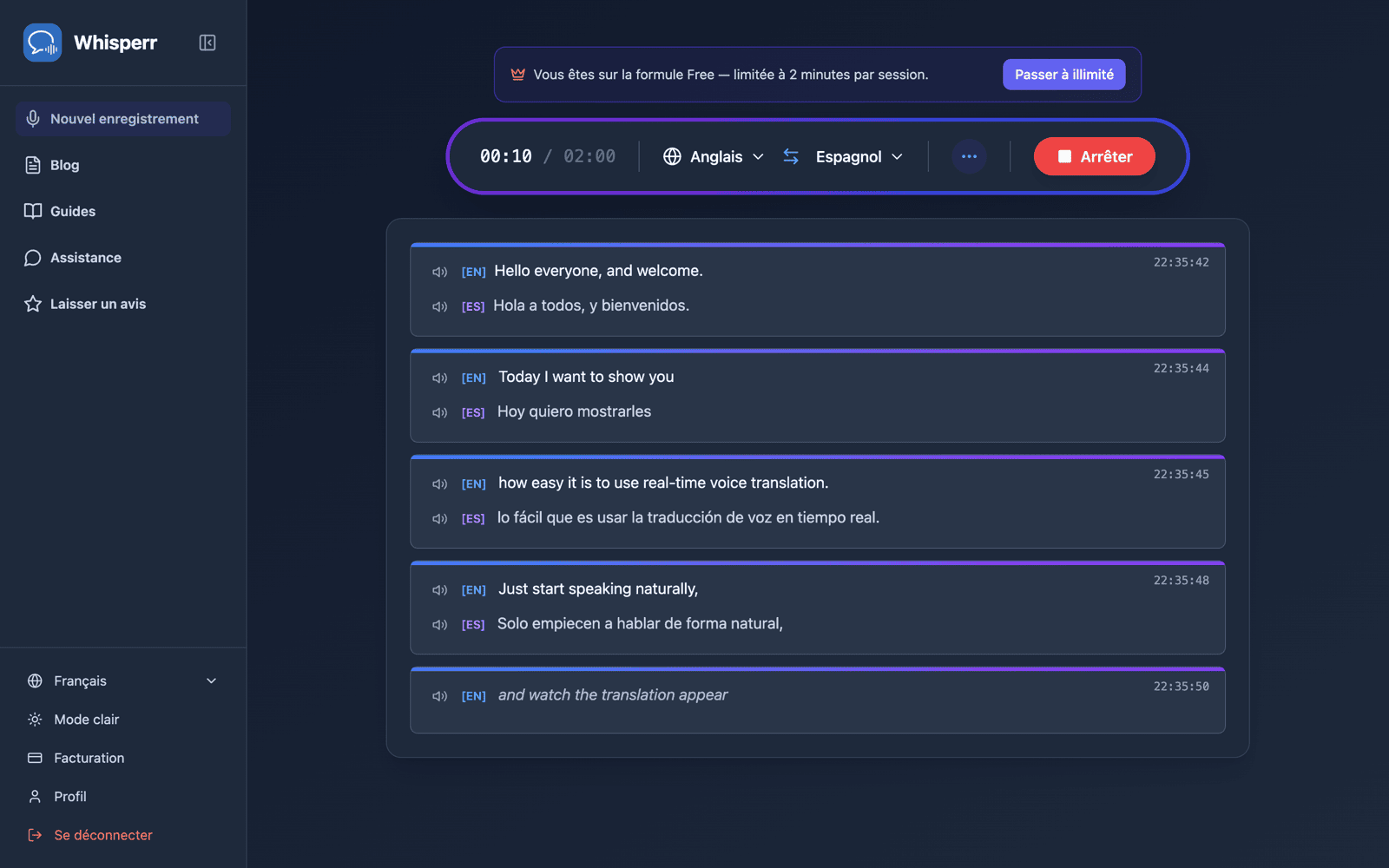Play audio for "Hoy quiero mostrarles"

click(440, 412)
